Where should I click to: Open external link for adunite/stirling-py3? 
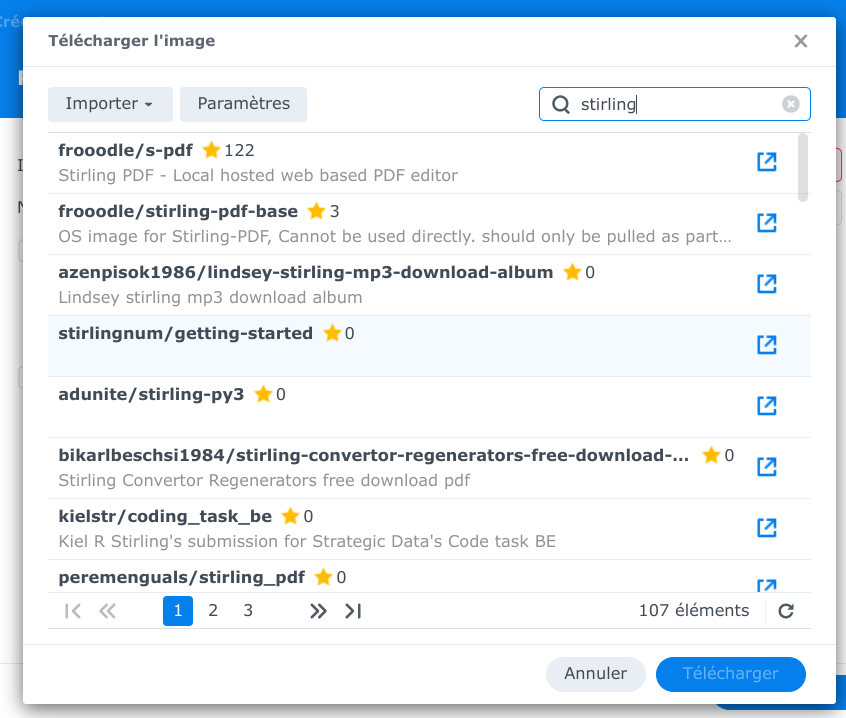(x=767, y=406)
